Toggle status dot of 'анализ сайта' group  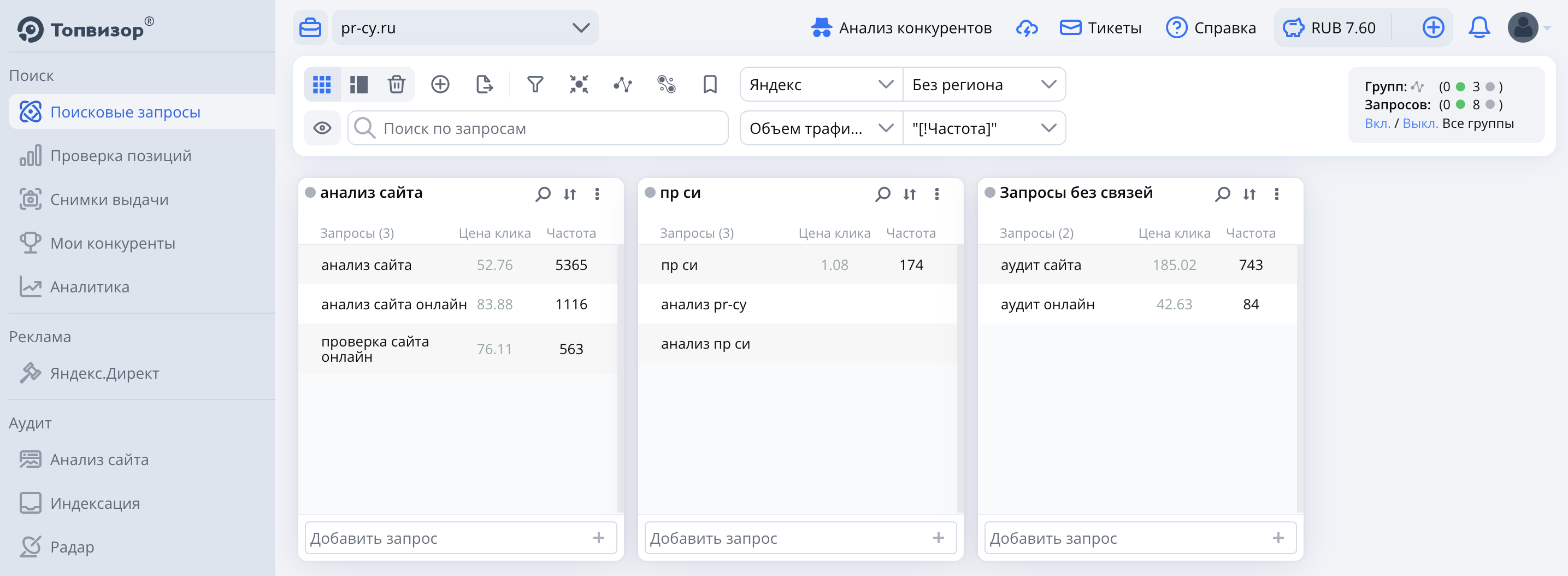pos(310,192)
